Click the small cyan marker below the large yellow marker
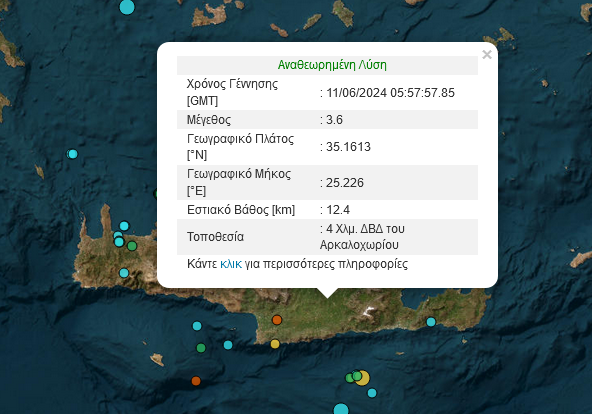Image resolution: width=592 pixels, height=414 pixels. [x=372, y=393]
